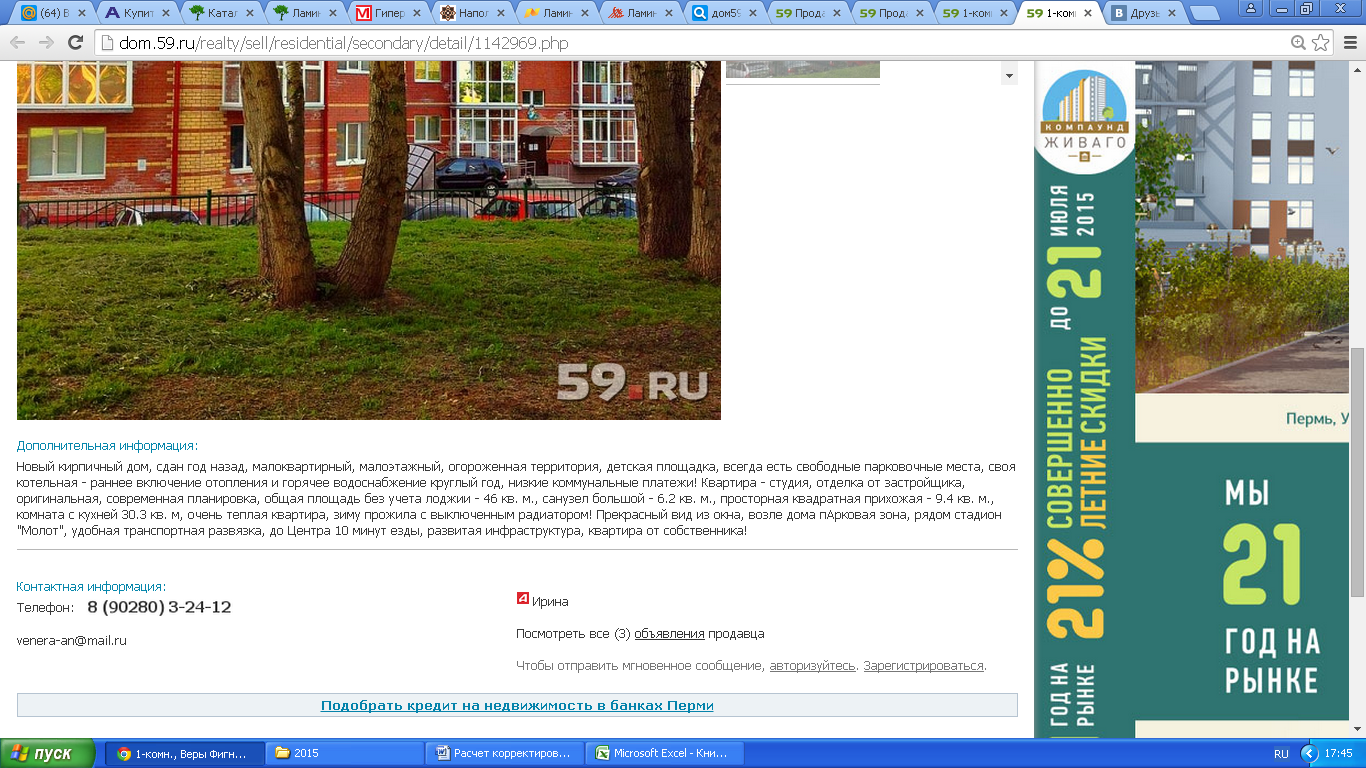Viewport: 1366px width, 768px height.
Task: Open the zoom indicator in address bar
Action: (x=1298, y=43)
